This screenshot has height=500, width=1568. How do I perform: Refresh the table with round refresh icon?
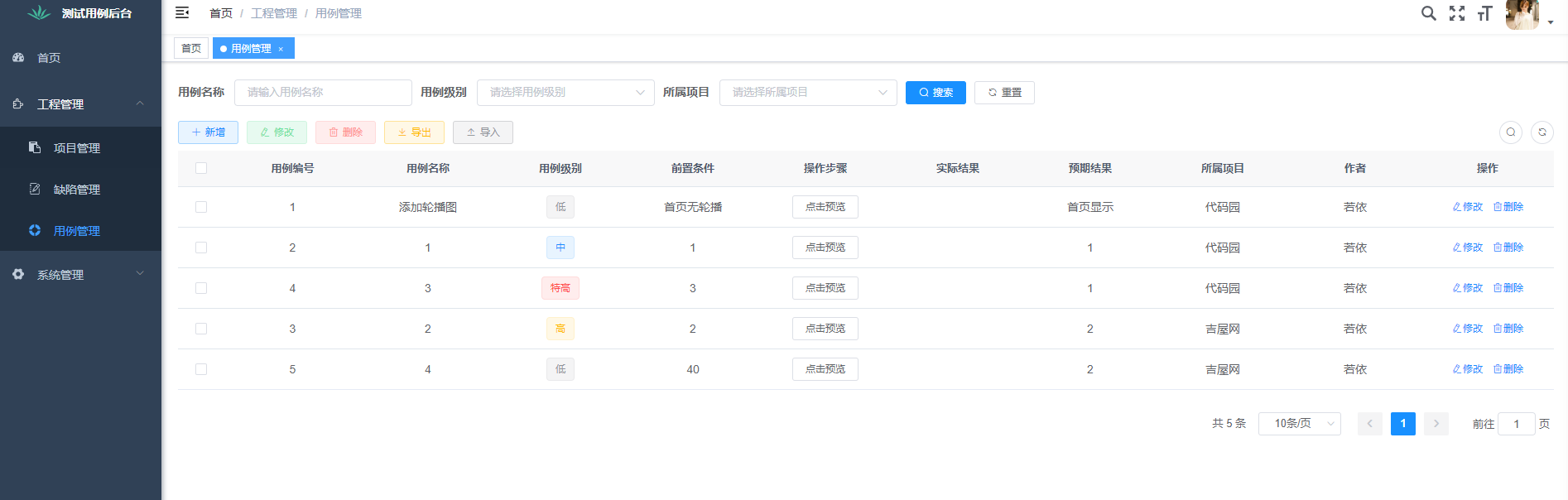[1542, 132]
